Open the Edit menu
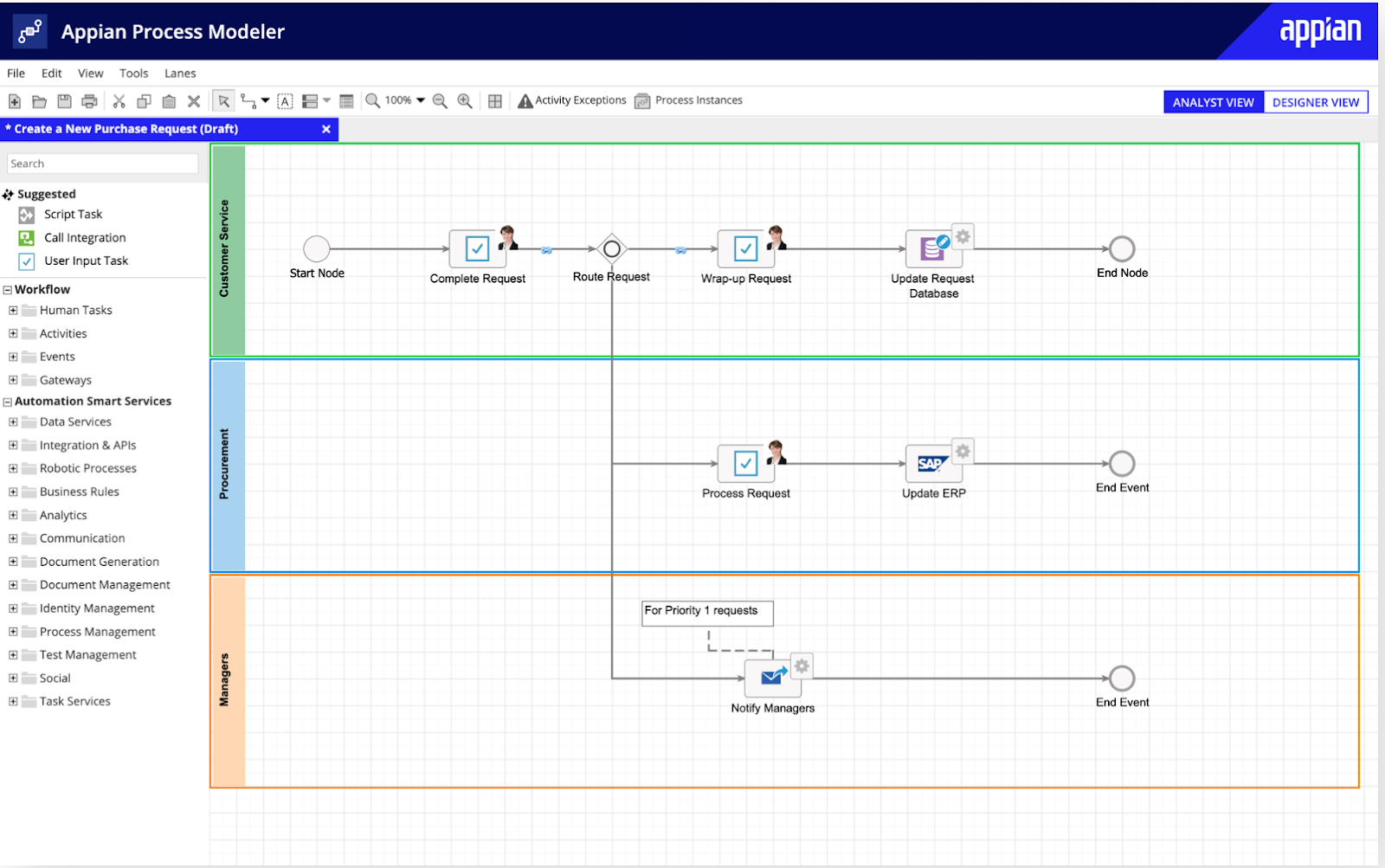The image size is (1385, 868). 51,74
